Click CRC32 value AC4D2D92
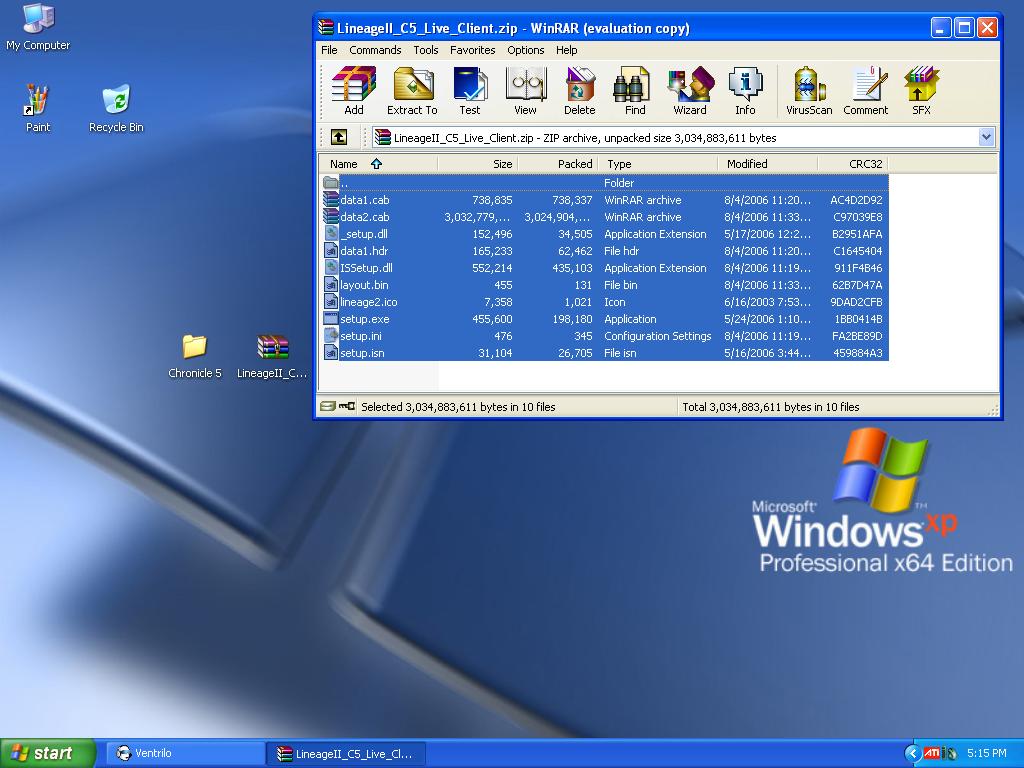The width and height of the screenshot is (1024, 768). tap(856, 200)
